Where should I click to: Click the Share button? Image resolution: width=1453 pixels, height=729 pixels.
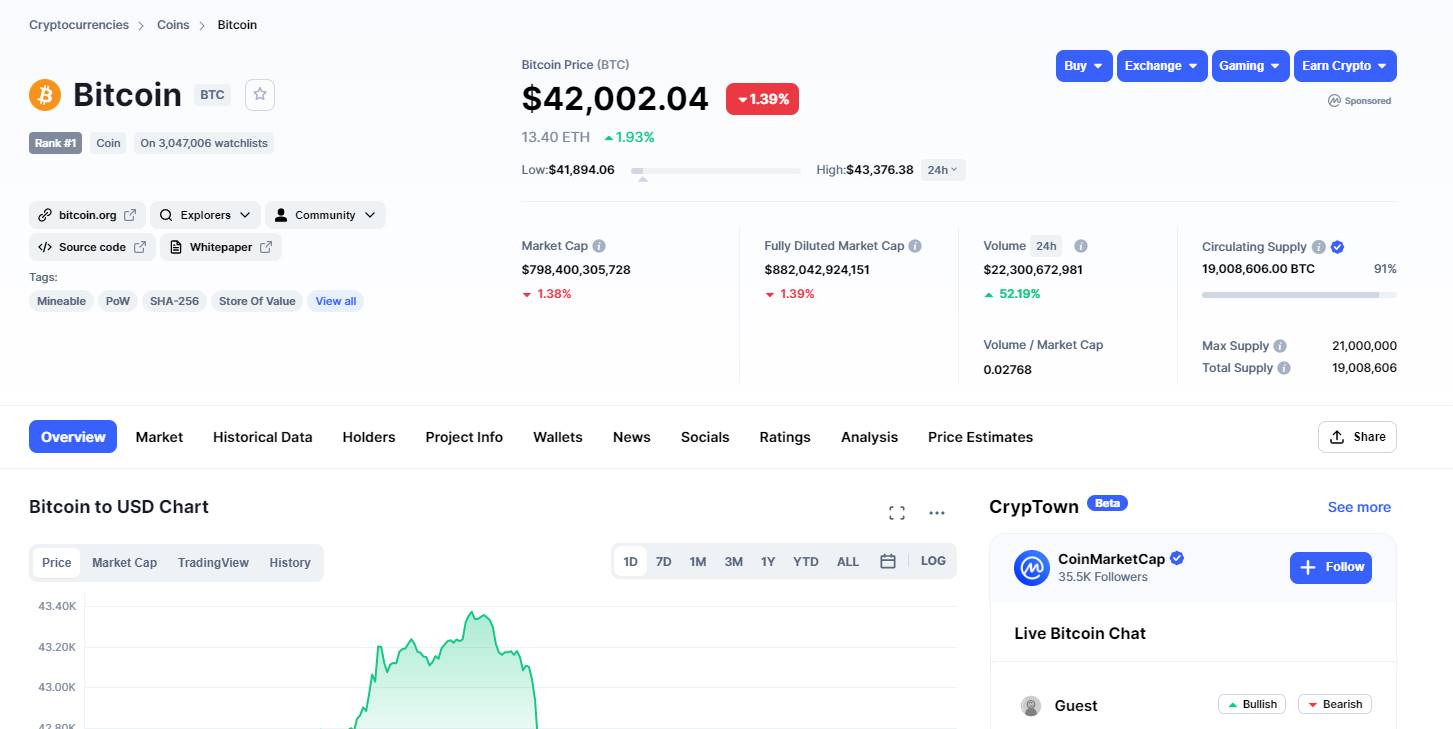1357,437
